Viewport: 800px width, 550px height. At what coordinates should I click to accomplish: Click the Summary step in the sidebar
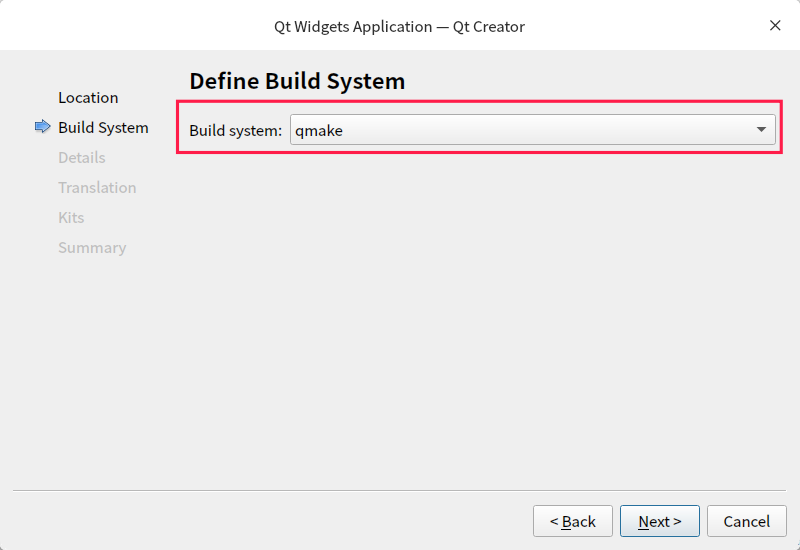click(x=92, y=248)
